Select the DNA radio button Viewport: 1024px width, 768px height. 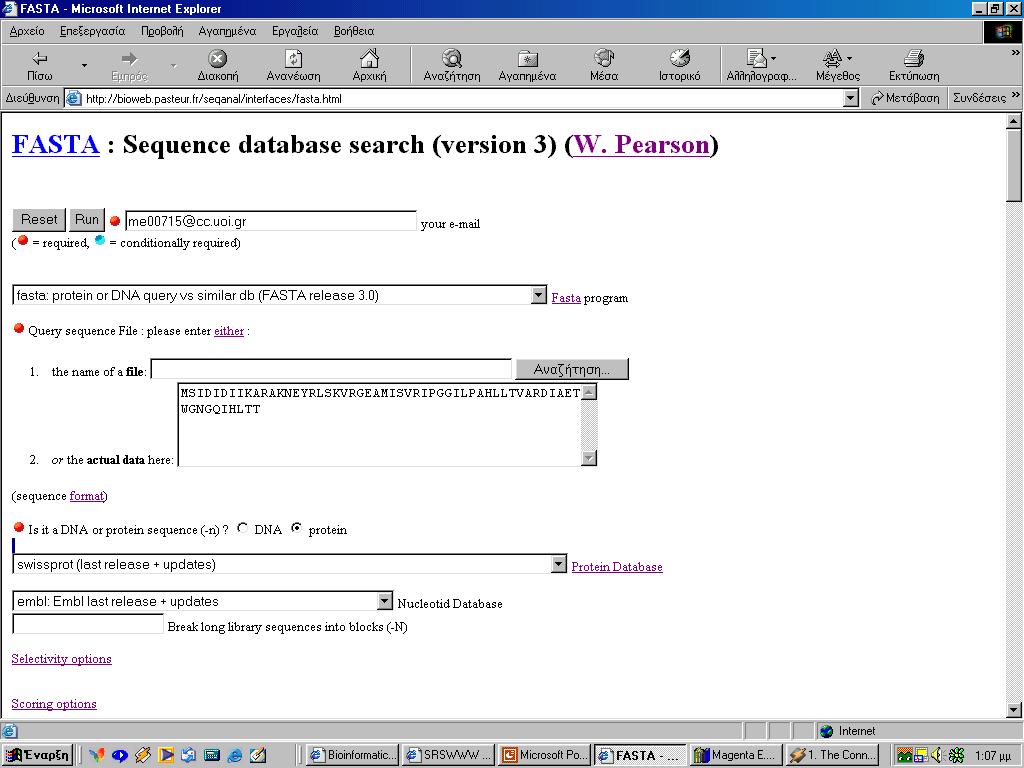(243, 528)
